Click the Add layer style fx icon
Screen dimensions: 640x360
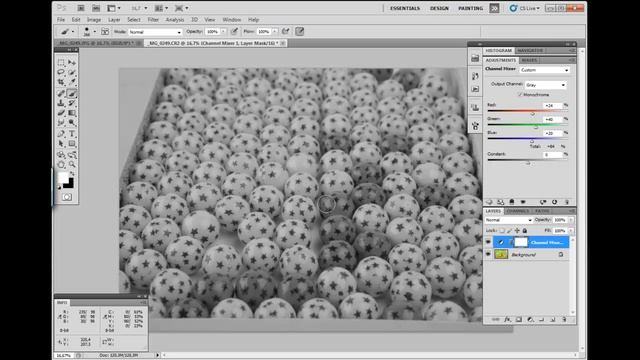pos(507,320)
